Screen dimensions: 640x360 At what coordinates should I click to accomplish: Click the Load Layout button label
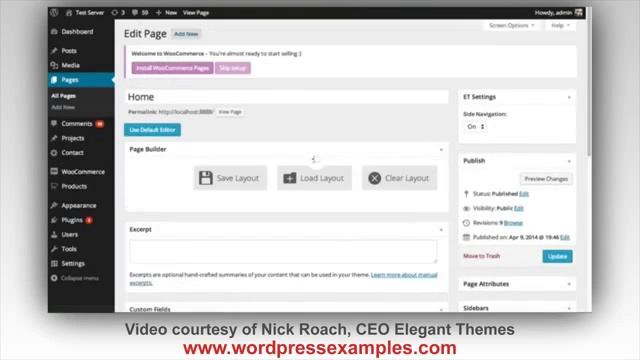pos(322,178)
